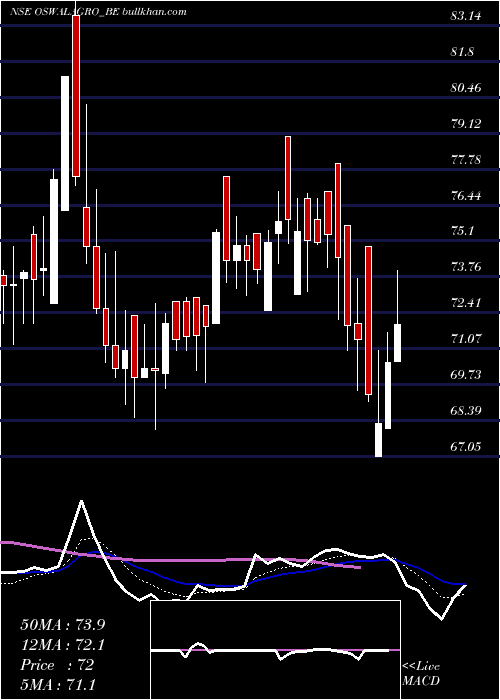Click the 73.76 price axis label
The image size is (500, 700).
tap(466, 267)
